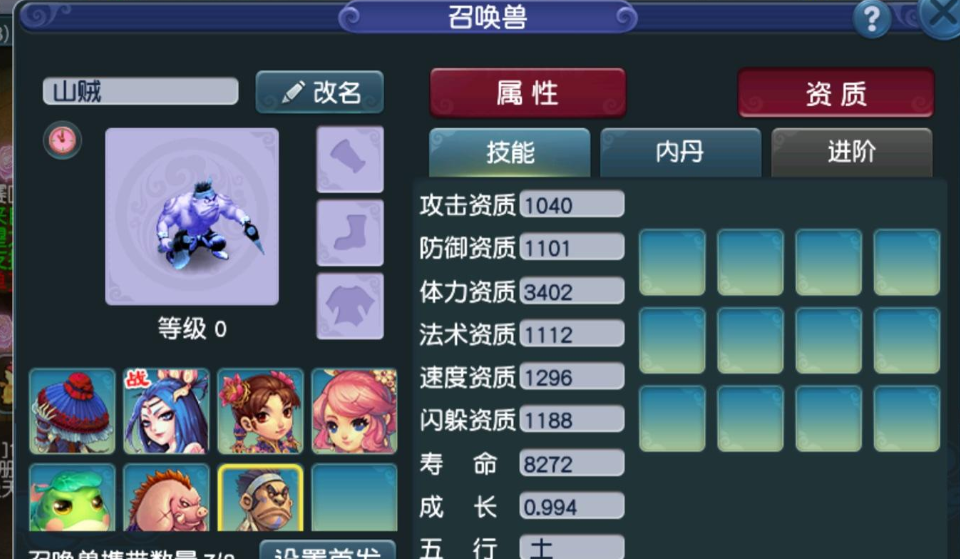Choose the orange-spiked boar pet
The image size is (960, 559).
166,497
